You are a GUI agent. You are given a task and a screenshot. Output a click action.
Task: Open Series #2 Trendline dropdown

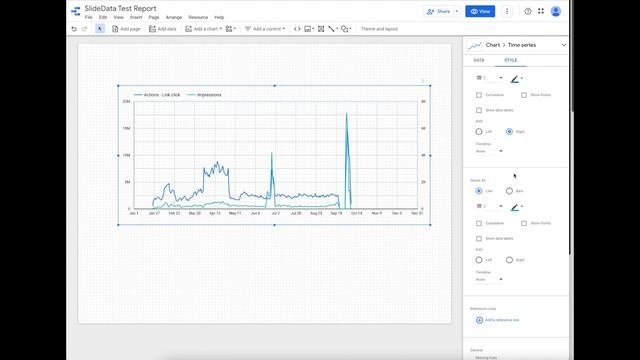point(489,280)
